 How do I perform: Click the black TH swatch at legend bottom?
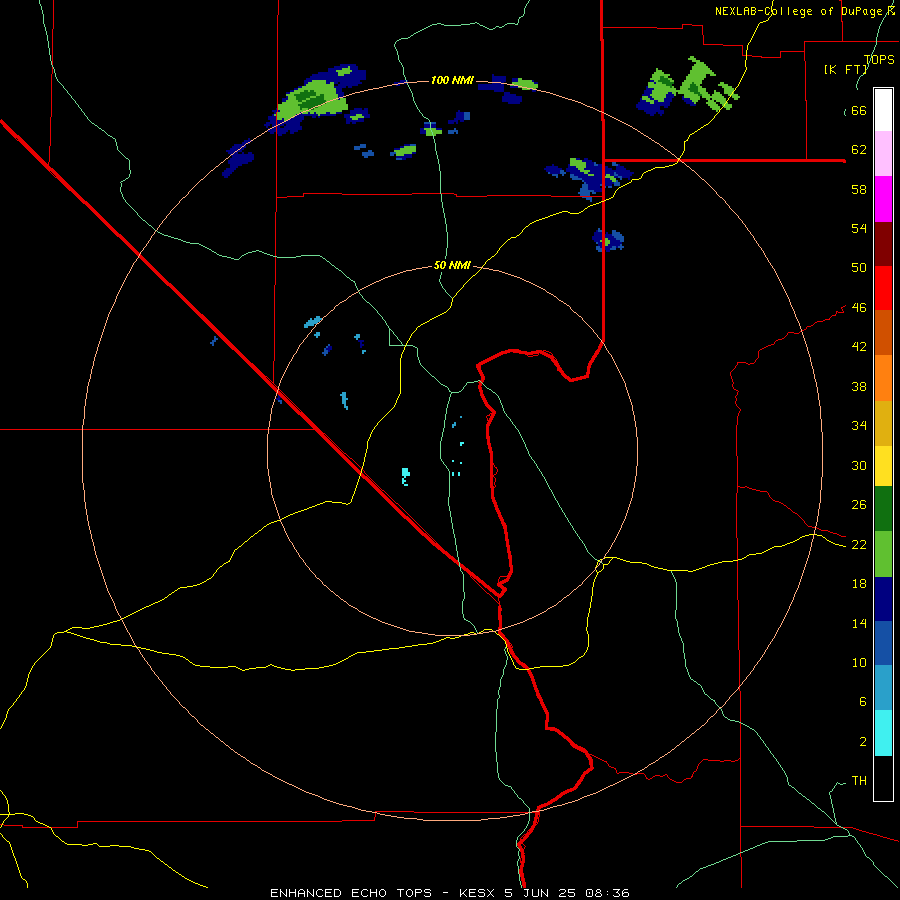click(883, 778)
